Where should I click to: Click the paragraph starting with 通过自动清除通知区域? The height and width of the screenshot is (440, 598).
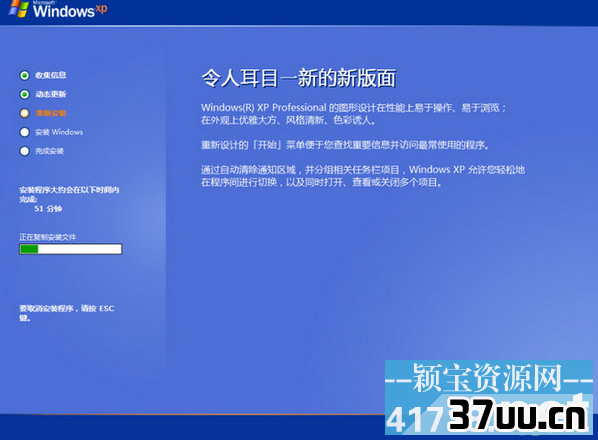tap(363, 176)
